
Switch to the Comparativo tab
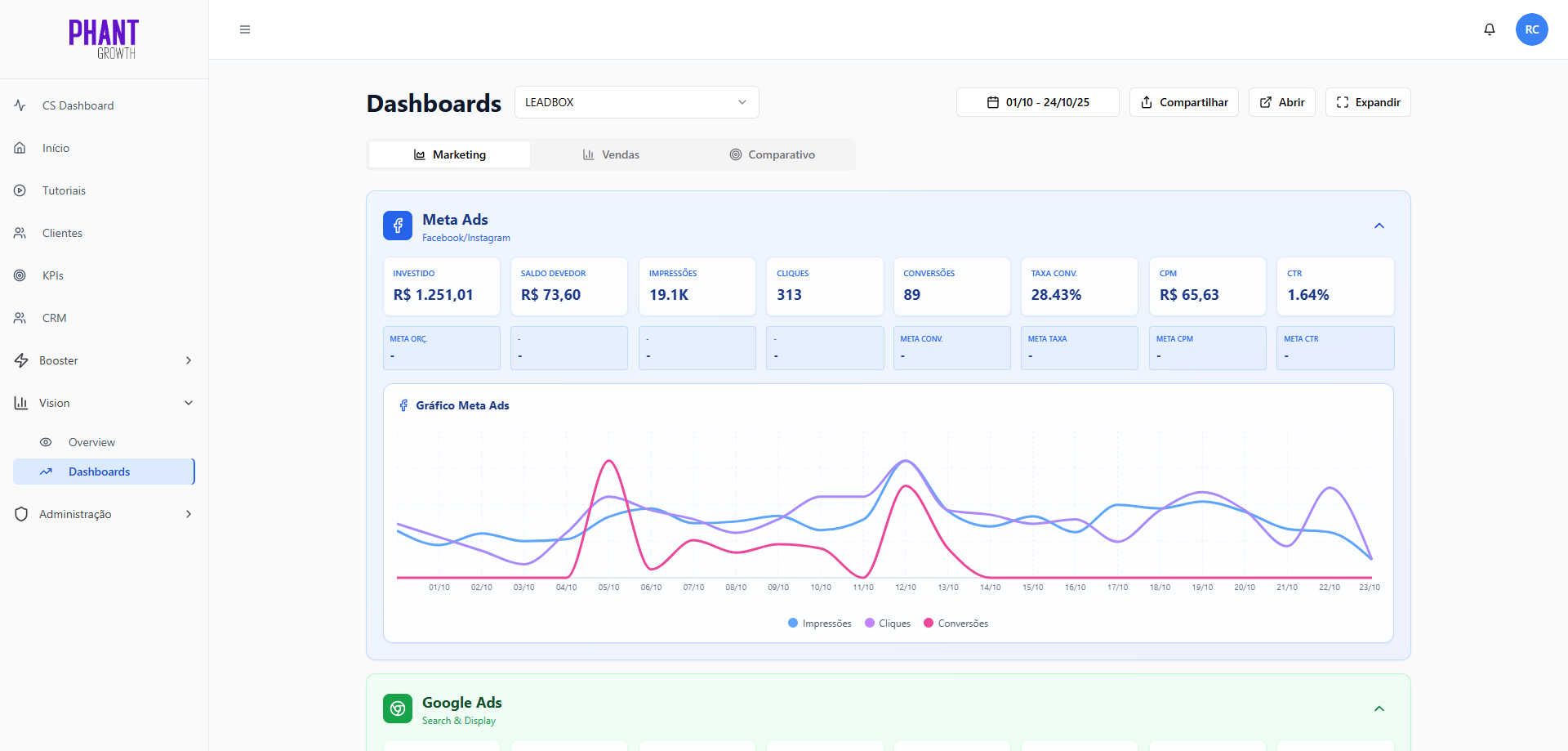coord(772,154)
